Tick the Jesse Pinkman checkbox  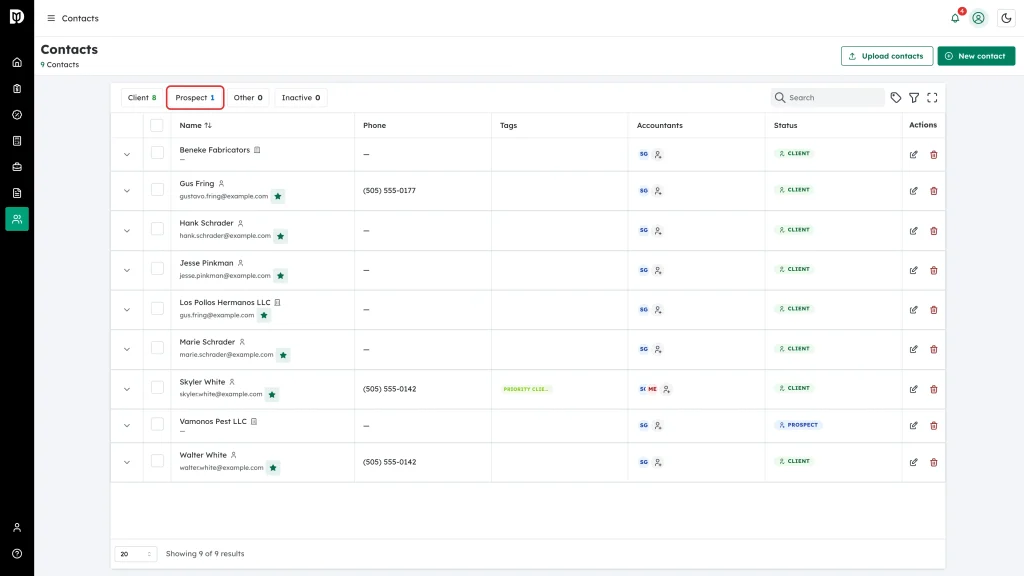(x=157, y=268)
